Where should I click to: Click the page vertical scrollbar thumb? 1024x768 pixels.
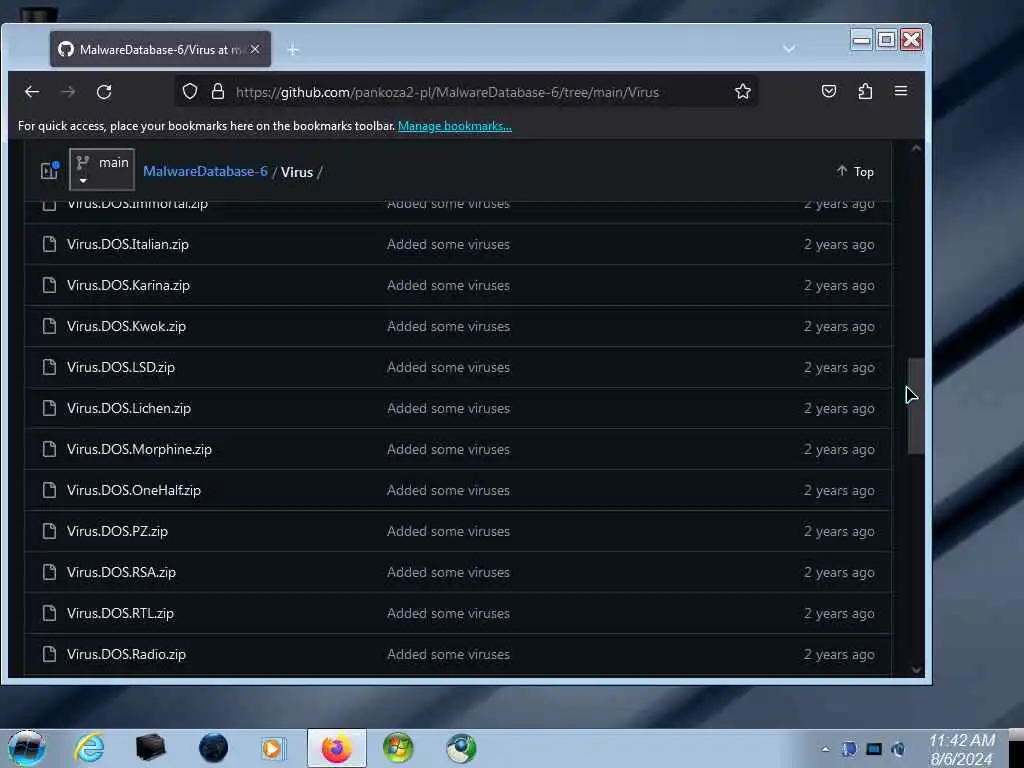coord(916,406)
